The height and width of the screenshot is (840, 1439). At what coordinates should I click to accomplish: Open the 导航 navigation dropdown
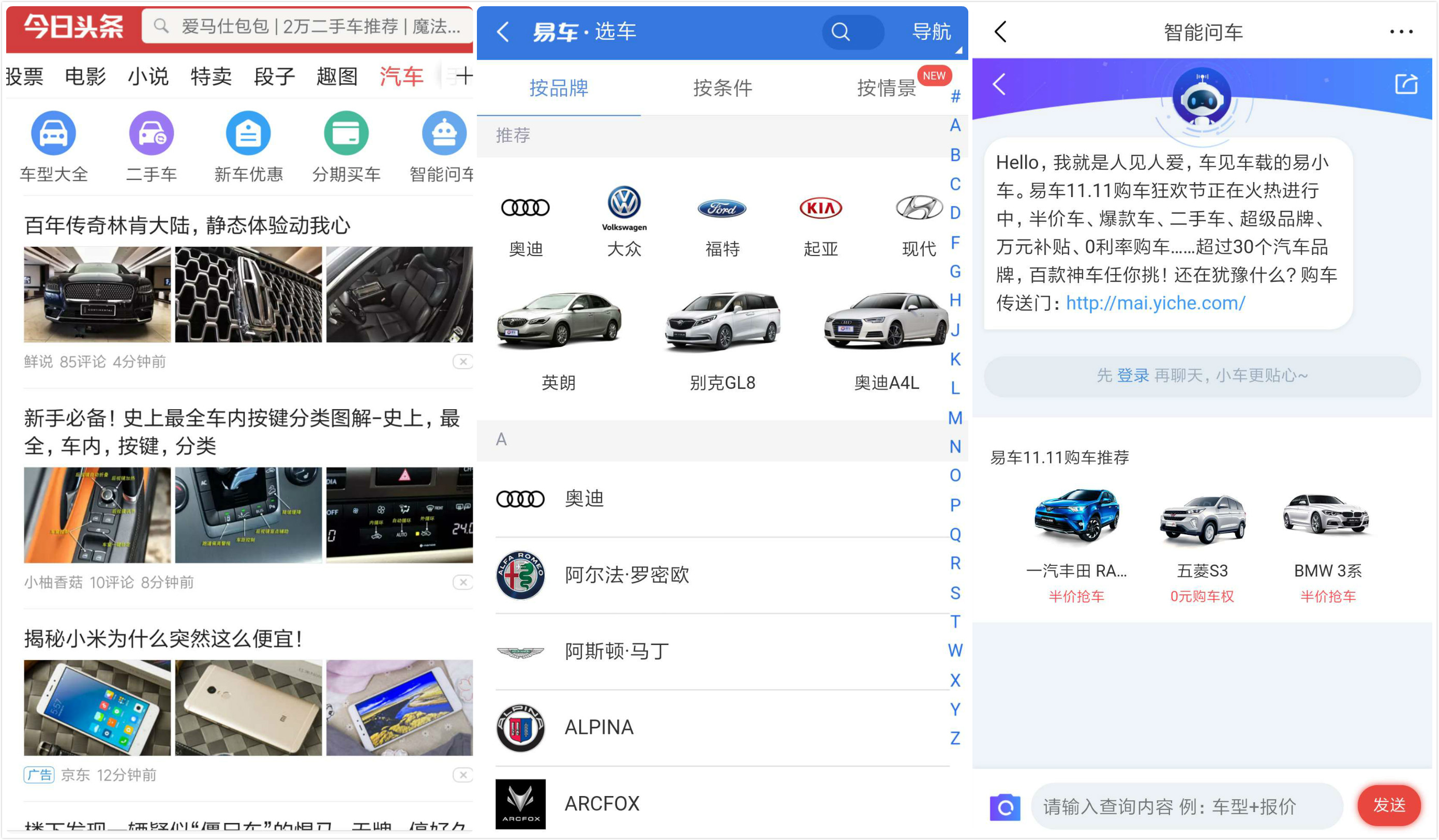click(x=932, y=32)
